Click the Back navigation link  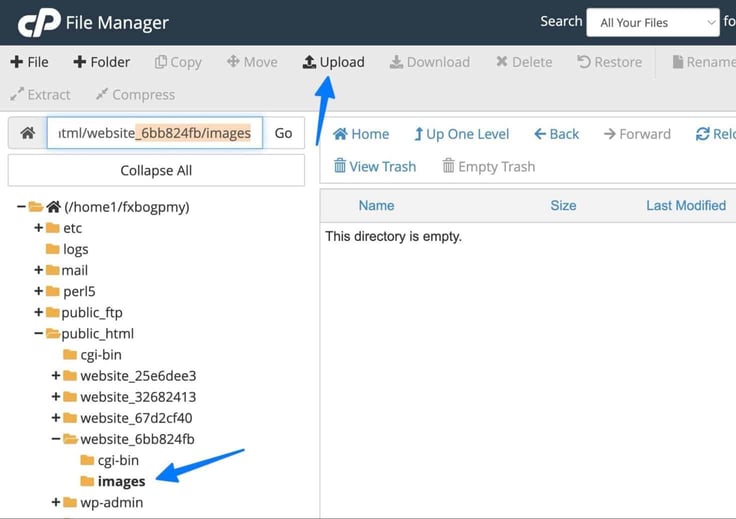[556, 134]
